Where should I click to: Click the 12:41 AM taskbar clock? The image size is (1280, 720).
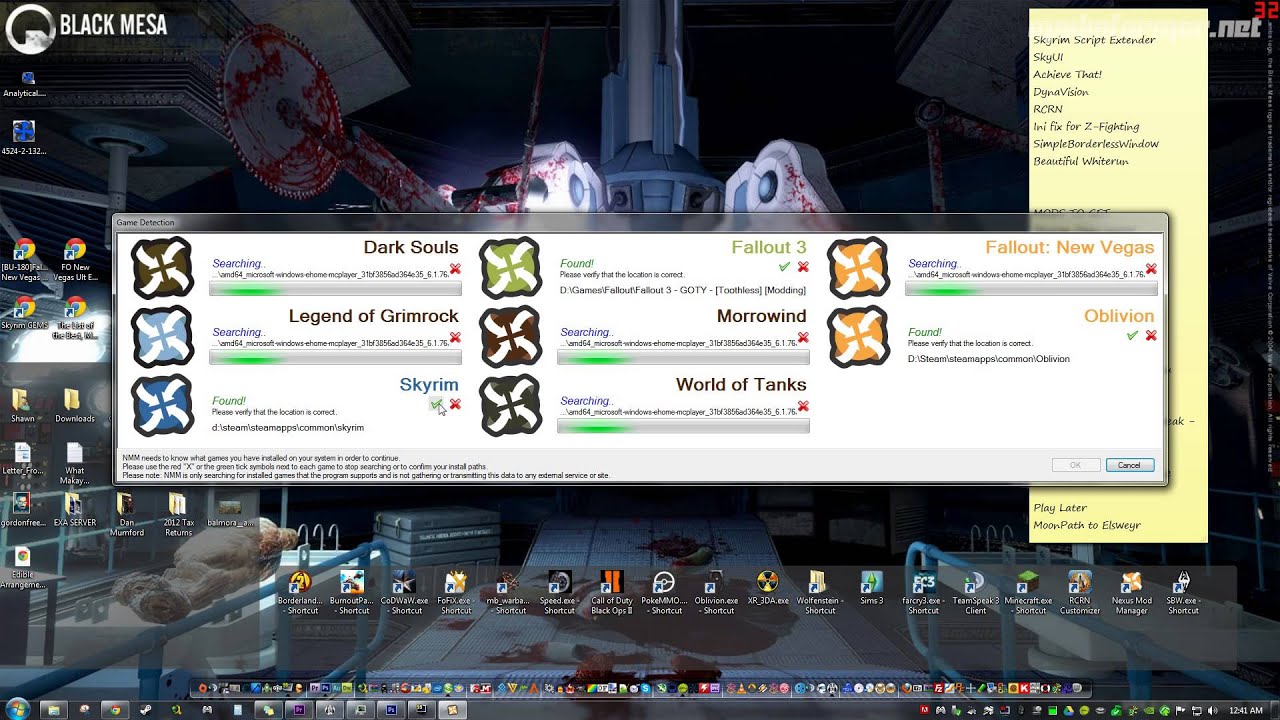point(1245,710)
